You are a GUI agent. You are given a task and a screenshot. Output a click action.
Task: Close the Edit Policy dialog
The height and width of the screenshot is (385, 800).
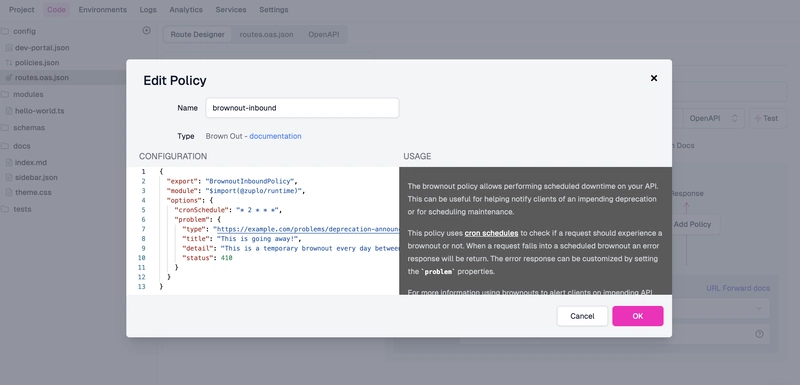(x=654, y=78)
